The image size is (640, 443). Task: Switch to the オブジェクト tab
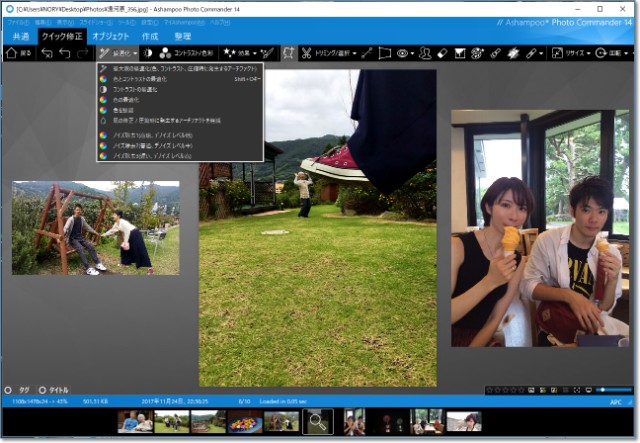point(110,36)
